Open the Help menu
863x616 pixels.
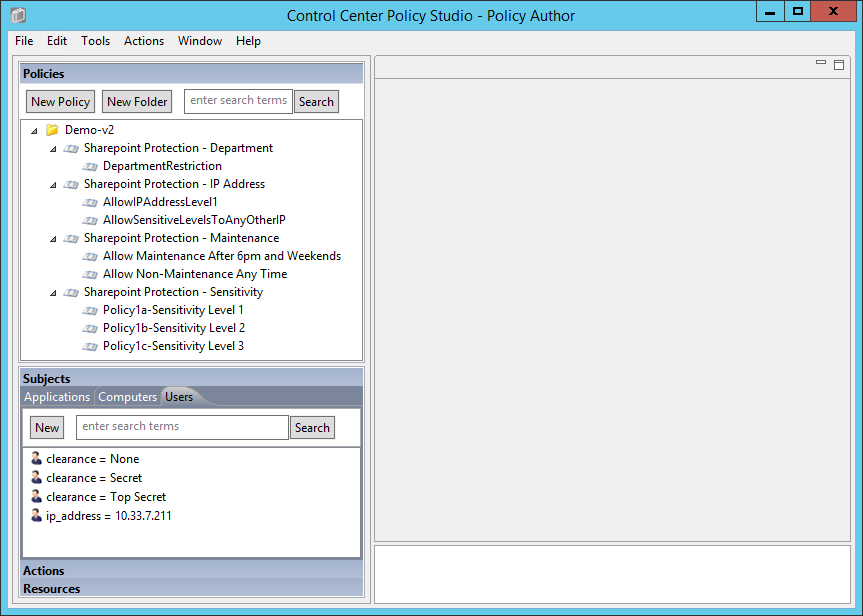[x=248, y=41]
